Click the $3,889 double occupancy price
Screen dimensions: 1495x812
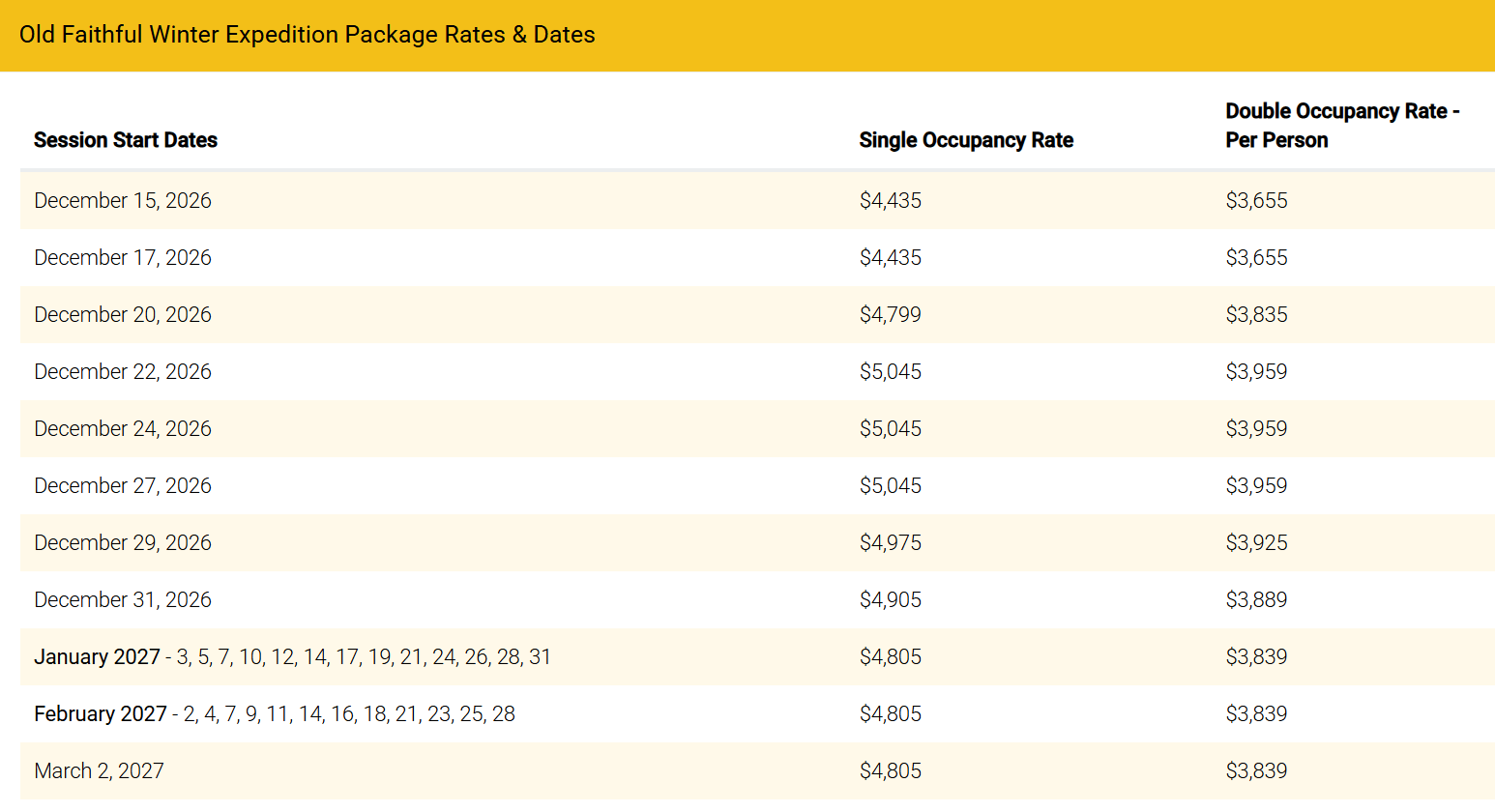pos(1256,599)
